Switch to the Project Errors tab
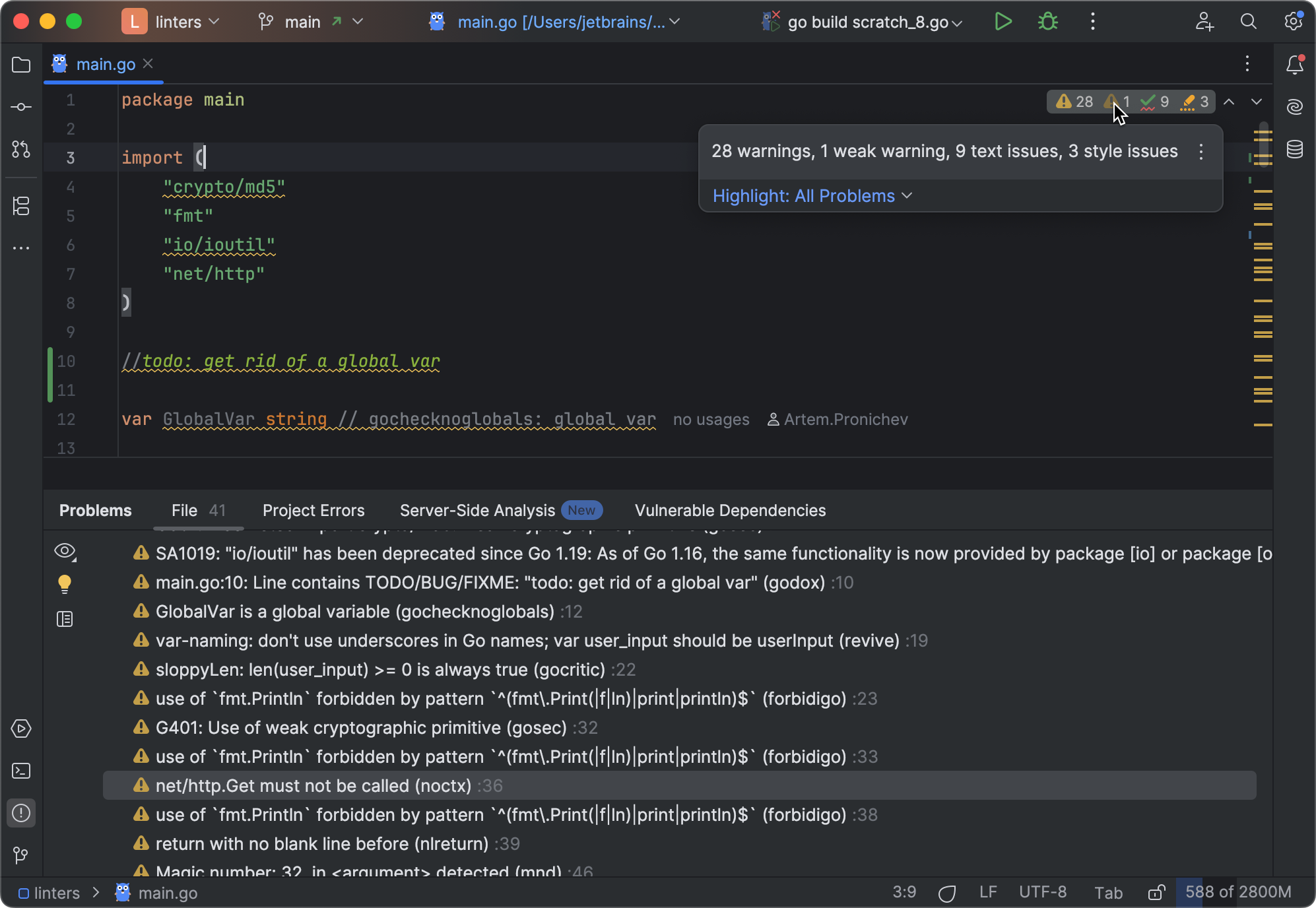The height and width of the screenshot is (908, 1316). 313,510
